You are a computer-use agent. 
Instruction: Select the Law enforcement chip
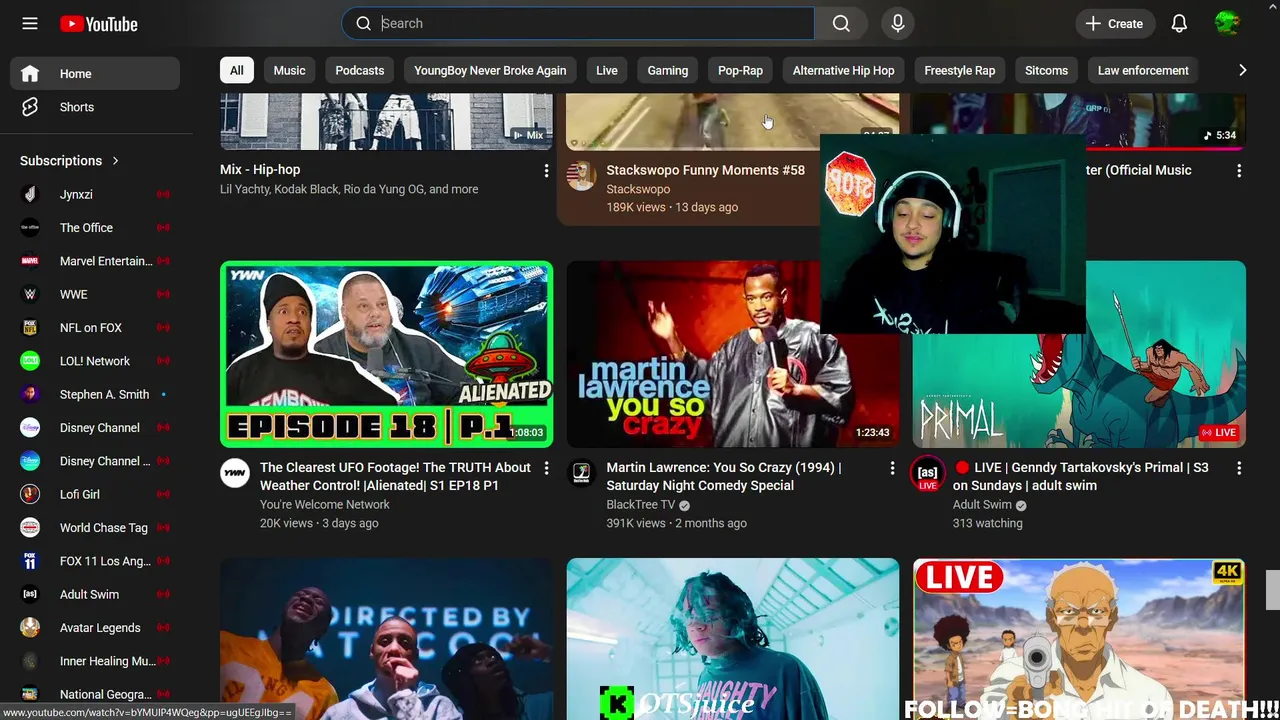1143,70
